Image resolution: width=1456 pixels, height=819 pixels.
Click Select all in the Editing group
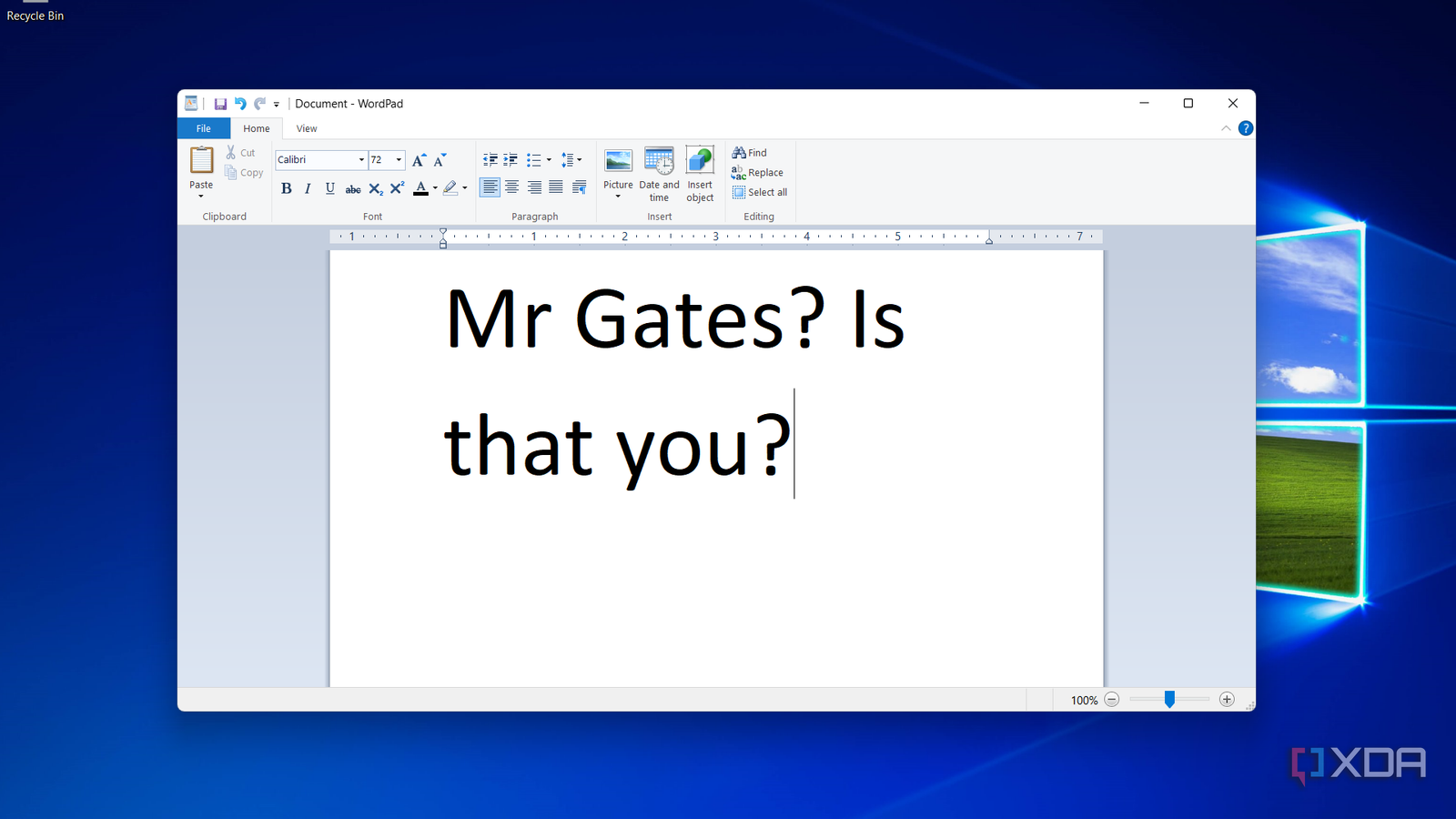tap(765, 192)
